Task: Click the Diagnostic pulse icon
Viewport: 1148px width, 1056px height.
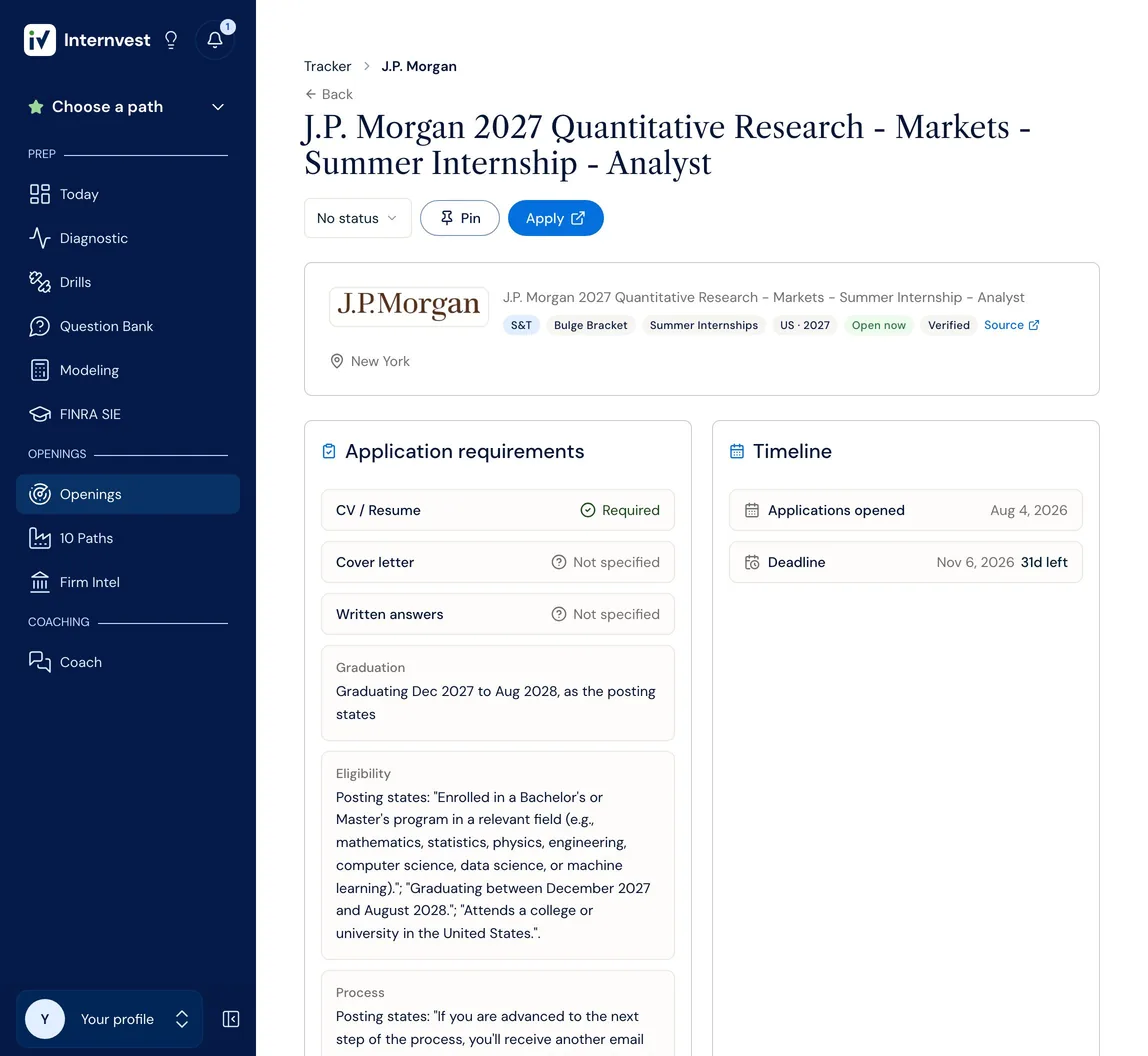Action: pyautogui.click(x=40, y=238)
